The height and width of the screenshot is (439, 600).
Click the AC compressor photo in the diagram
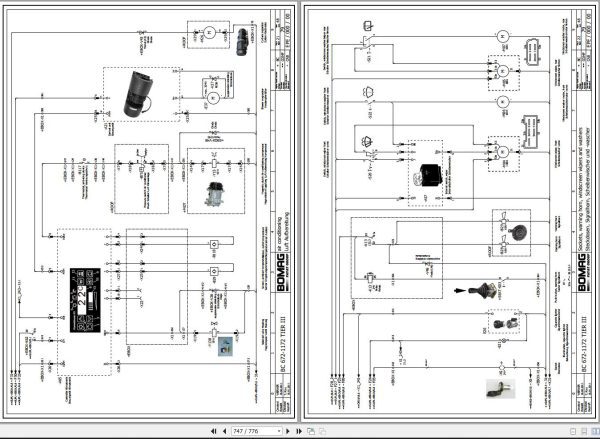pyautogui.click(x=215, y=194)
